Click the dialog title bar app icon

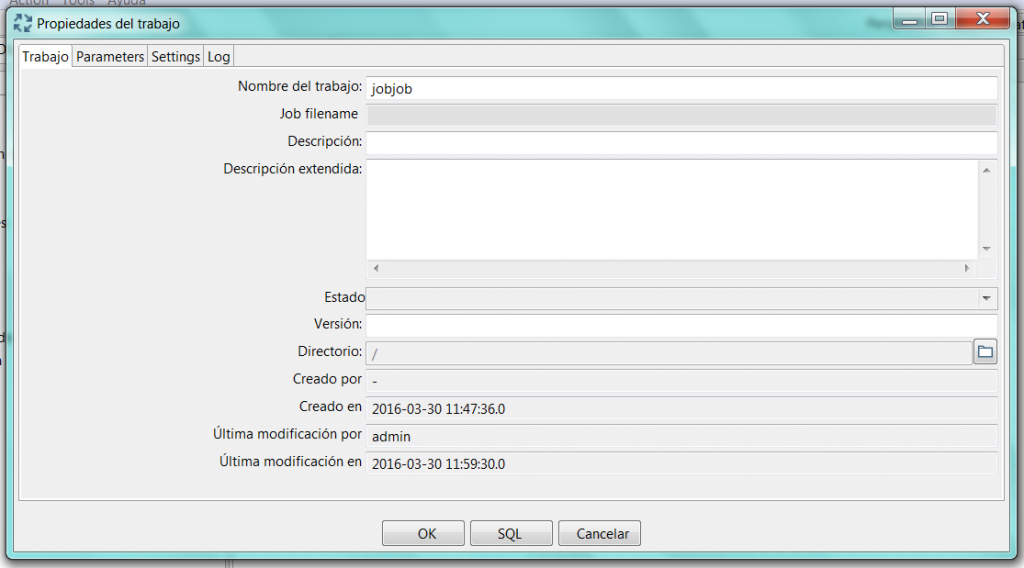pos(23,24)
